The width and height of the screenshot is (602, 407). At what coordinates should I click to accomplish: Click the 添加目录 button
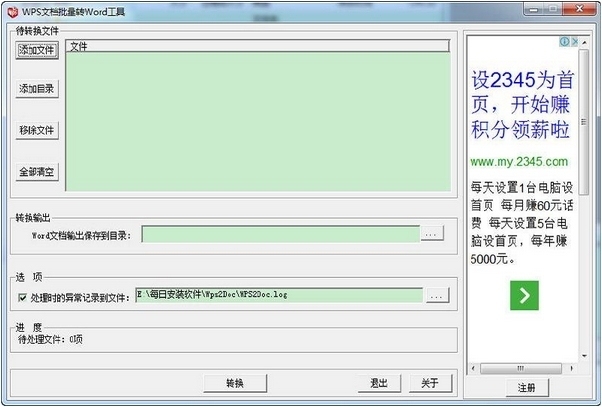click(37, 89)
